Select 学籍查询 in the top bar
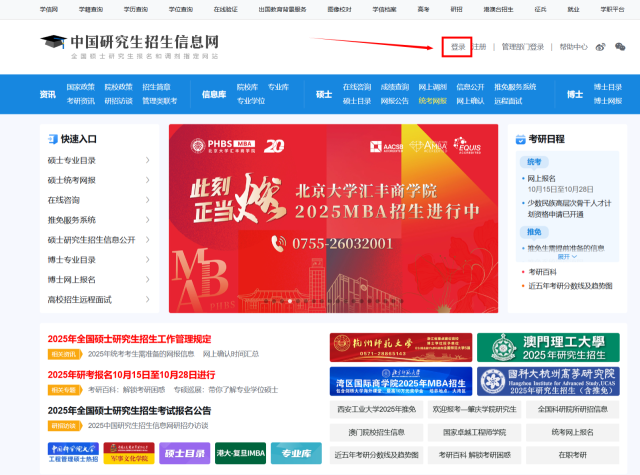The height and width of the screenshot is (475, 640). pyautogui.click(x=89, y=7)
